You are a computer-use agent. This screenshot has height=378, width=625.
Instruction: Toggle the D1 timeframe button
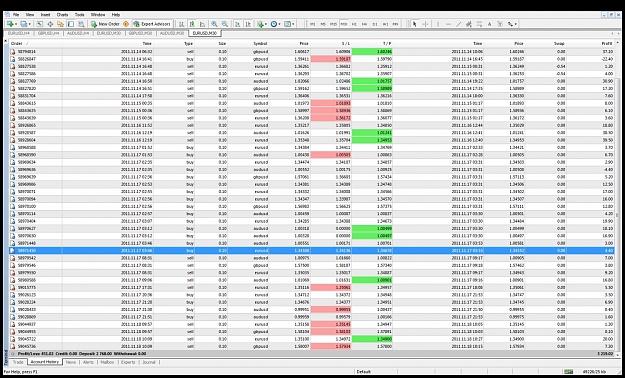click(375, 24)
